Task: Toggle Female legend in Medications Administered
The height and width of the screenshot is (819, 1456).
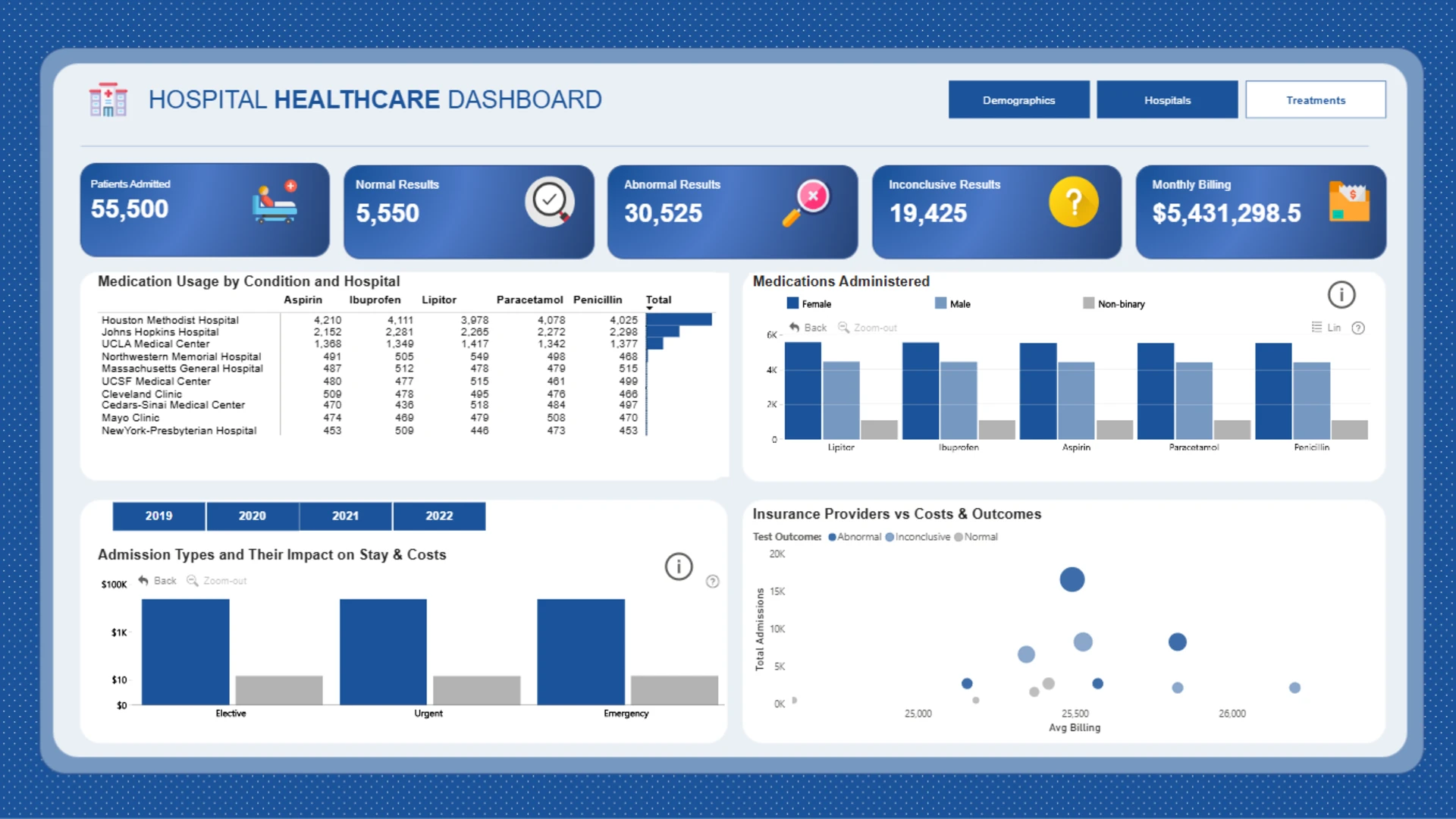Action: click(809, 303)
